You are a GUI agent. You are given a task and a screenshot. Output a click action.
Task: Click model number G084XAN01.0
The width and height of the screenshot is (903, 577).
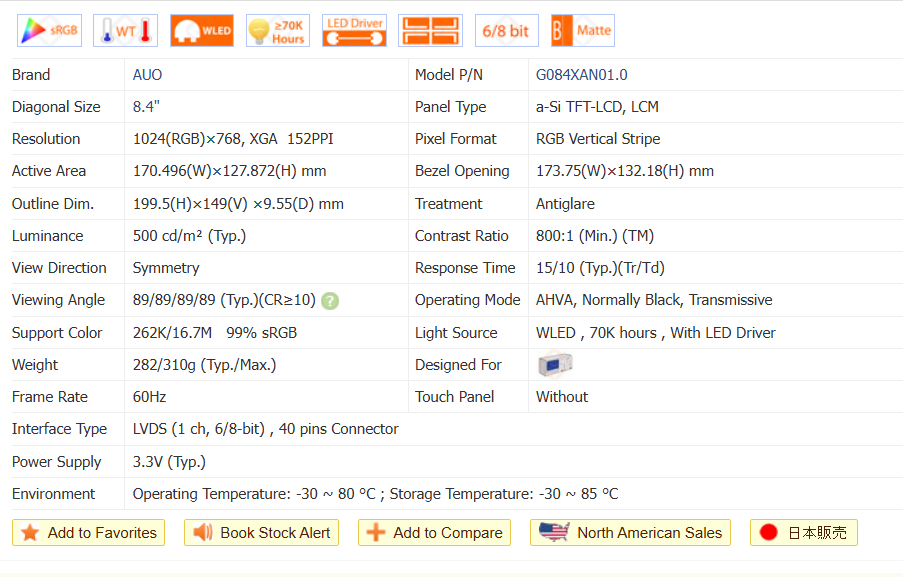[x=581, y=75]
